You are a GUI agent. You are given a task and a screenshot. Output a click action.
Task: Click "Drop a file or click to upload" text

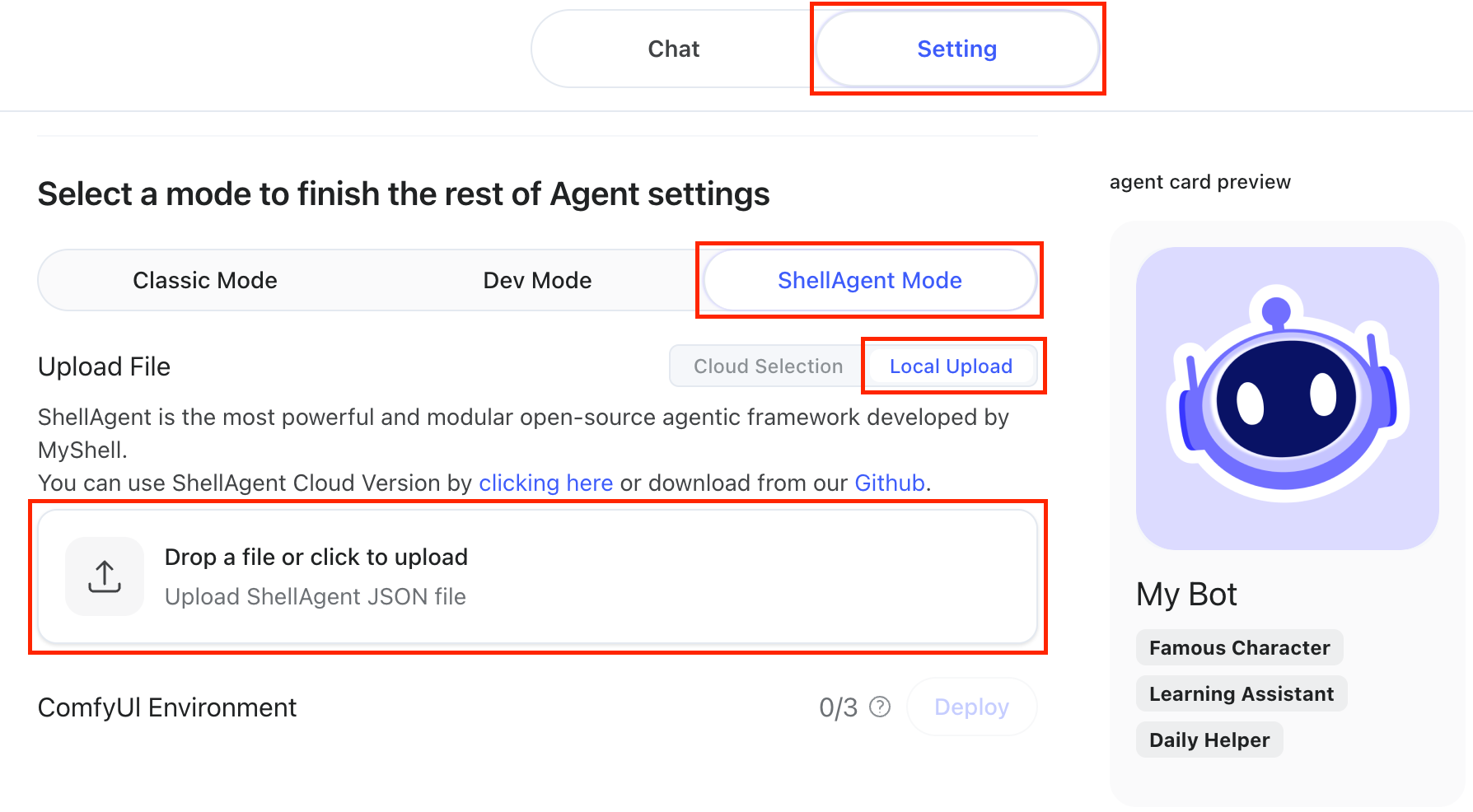pos(316,558)
